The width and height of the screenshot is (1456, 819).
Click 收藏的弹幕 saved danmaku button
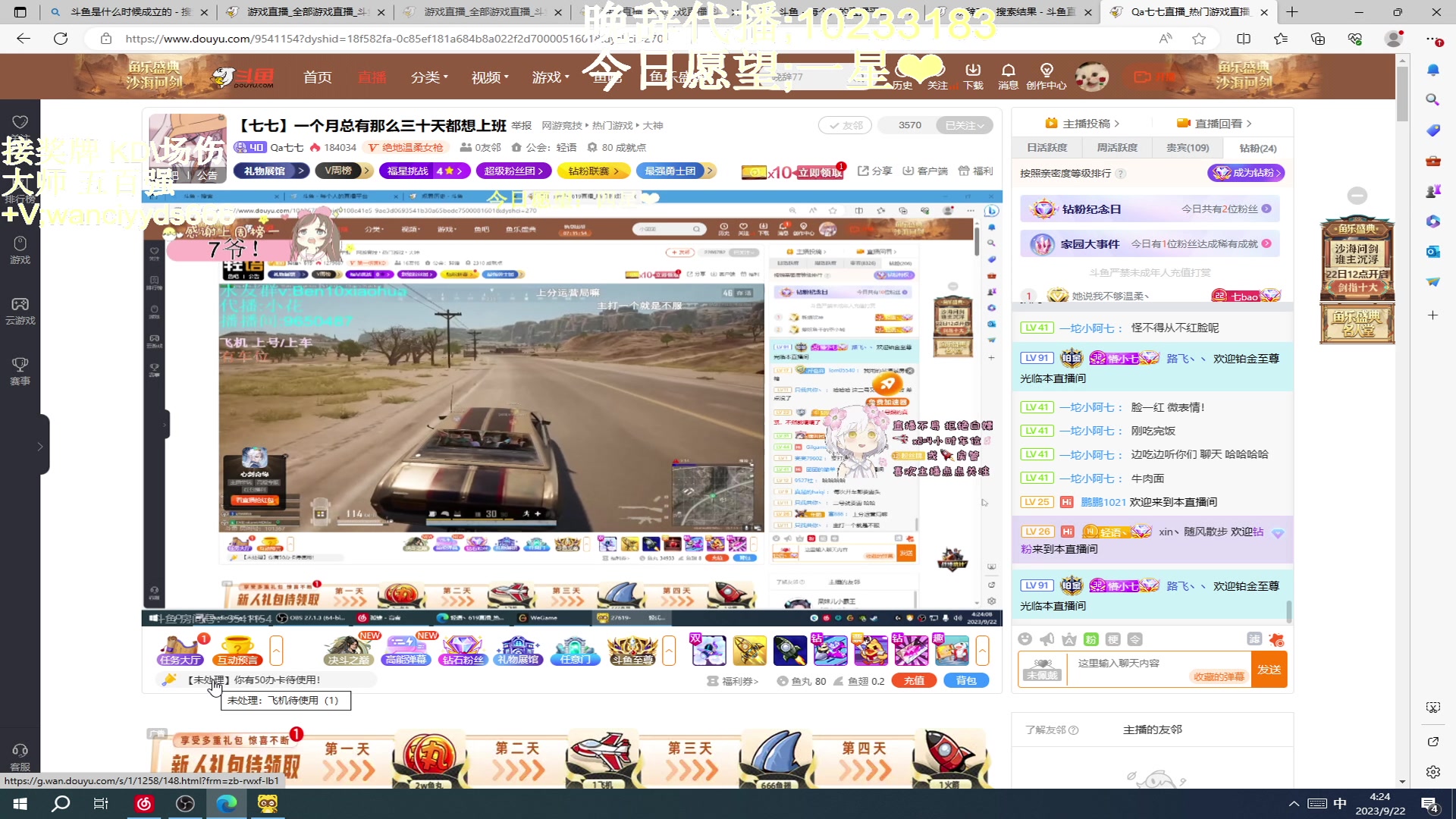coord(1219,677)
